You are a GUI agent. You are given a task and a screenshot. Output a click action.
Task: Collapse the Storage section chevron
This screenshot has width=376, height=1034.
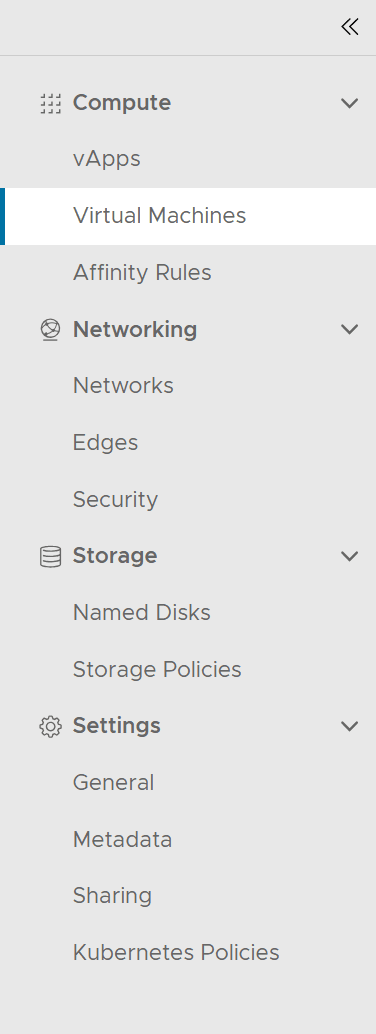coord(350,557)
